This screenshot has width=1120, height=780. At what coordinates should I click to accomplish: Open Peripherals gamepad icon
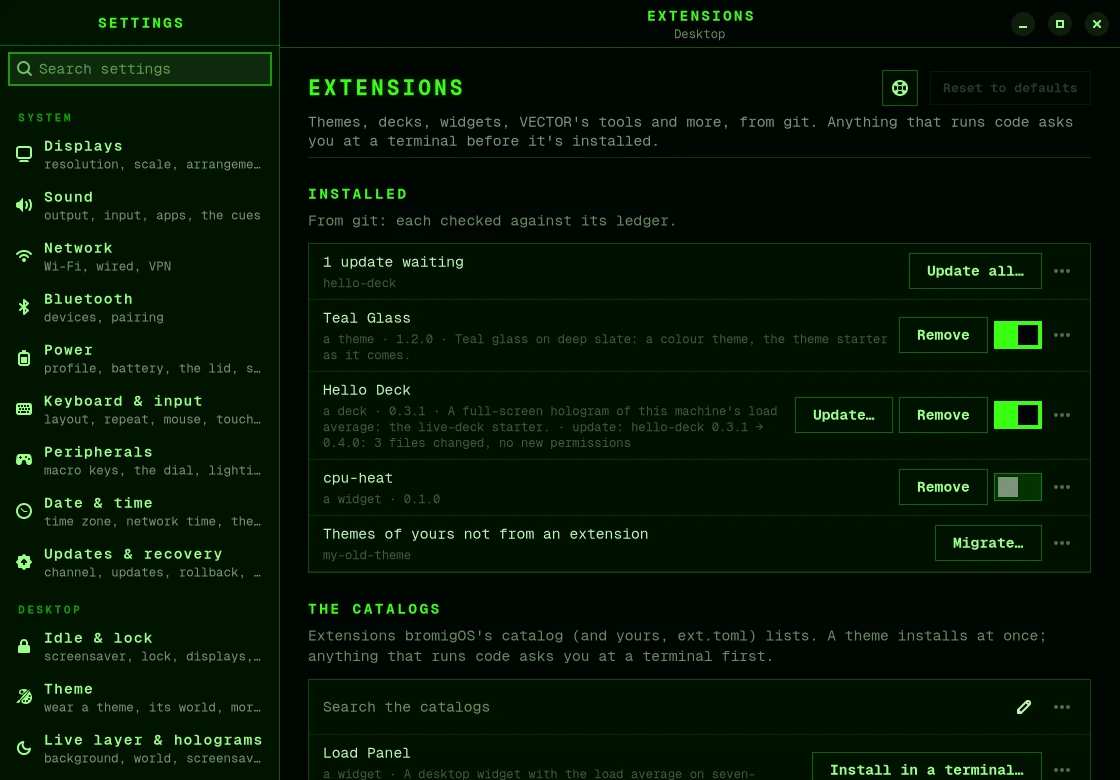24,460
